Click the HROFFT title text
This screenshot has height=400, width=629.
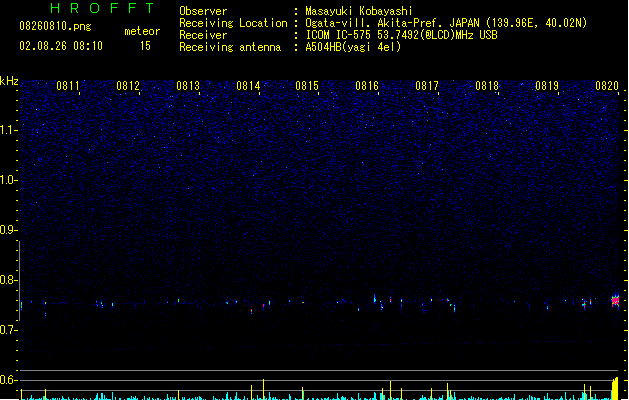[102, 8]
